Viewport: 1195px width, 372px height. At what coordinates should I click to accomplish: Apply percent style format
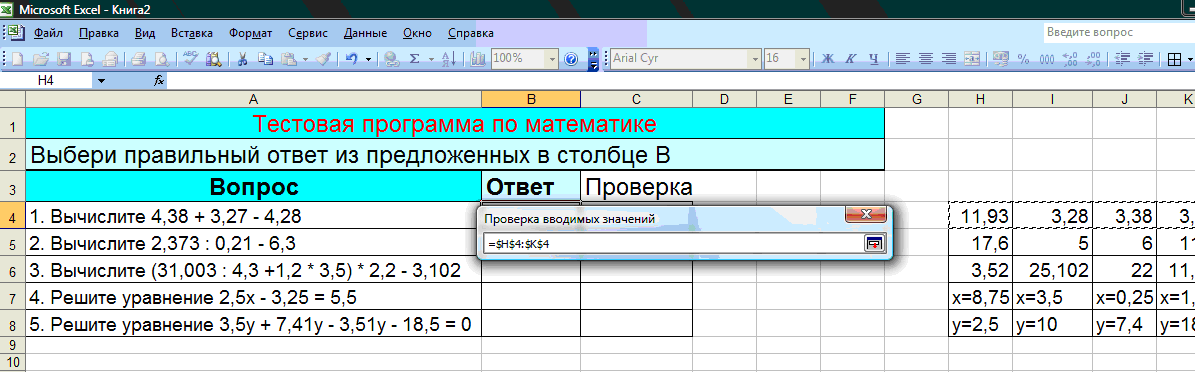coord(1024,59)
